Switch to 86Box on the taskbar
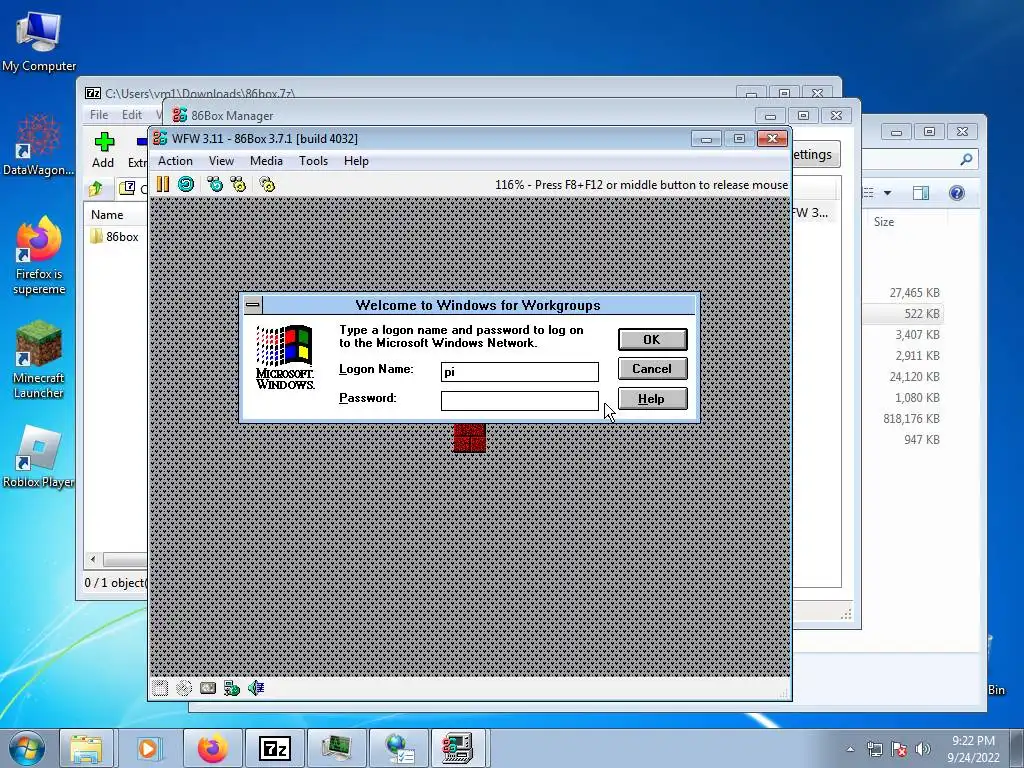The height and width of the screenshot is (768, 1024). [x=458, y=748]
